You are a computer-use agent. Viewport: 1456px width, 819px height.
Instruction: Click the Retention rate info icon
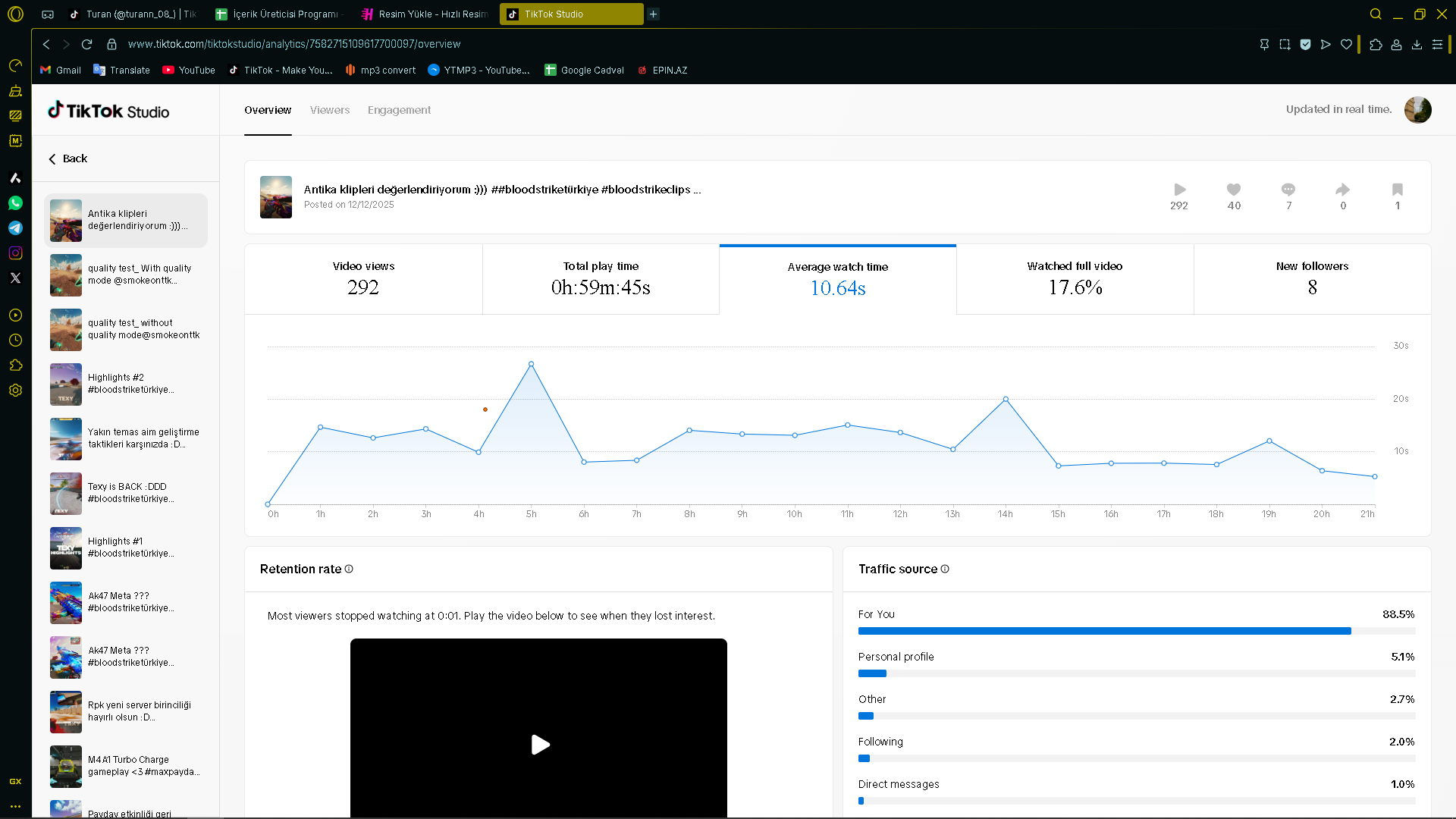pyautogui.click(x=349, y=569)
